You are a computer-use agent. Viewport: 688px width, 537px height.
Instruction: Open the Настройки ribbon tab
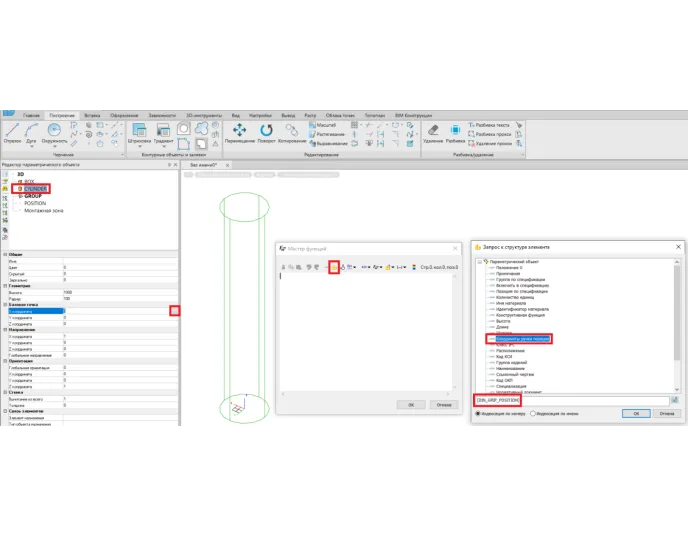[260, 115]
